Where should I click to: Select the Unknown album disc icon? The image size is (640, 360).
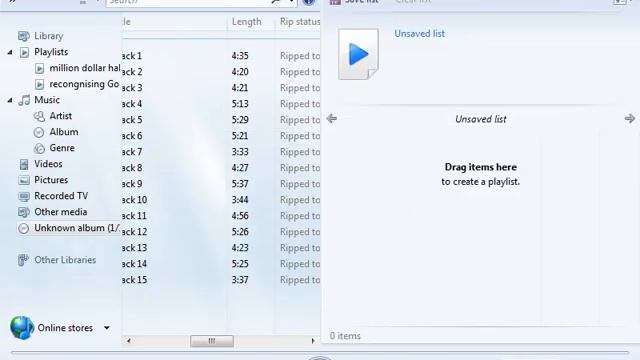24,228
